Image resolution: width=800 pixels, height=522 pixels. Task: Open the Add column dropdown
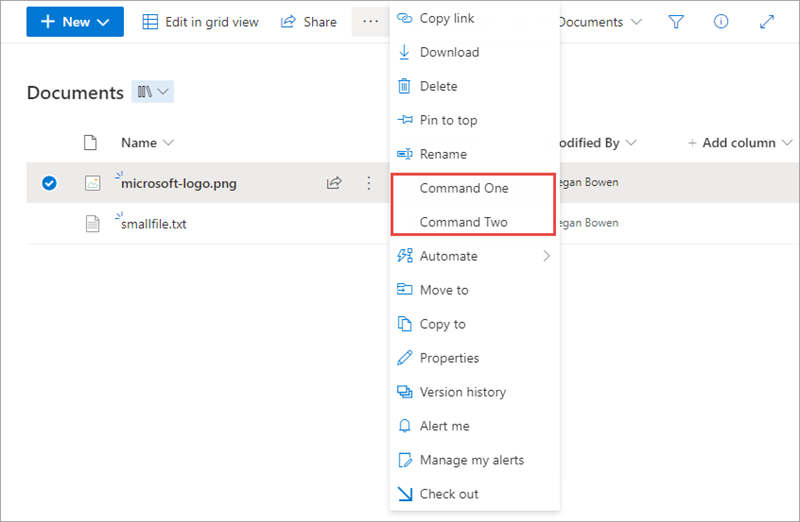pos(739,143)
